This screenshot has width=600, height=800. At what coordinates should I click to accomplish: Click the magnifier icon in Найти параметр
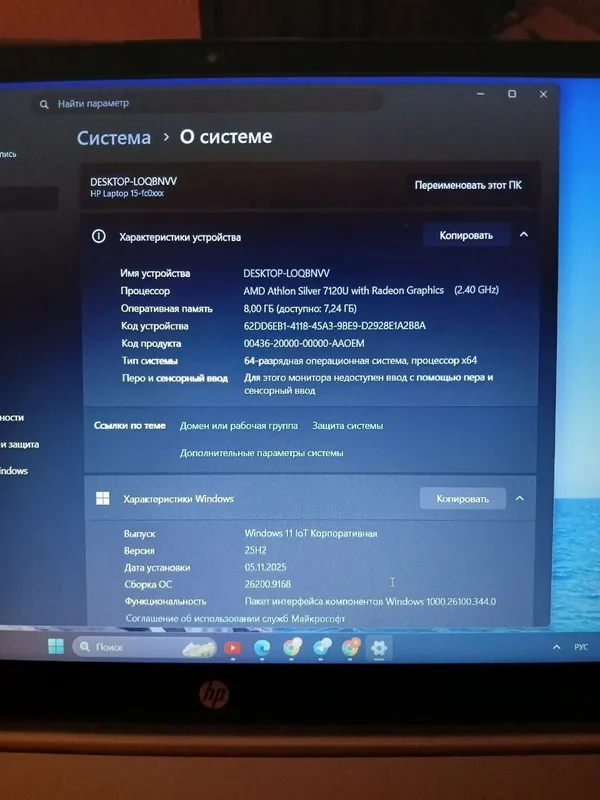(x=44, y=104)
